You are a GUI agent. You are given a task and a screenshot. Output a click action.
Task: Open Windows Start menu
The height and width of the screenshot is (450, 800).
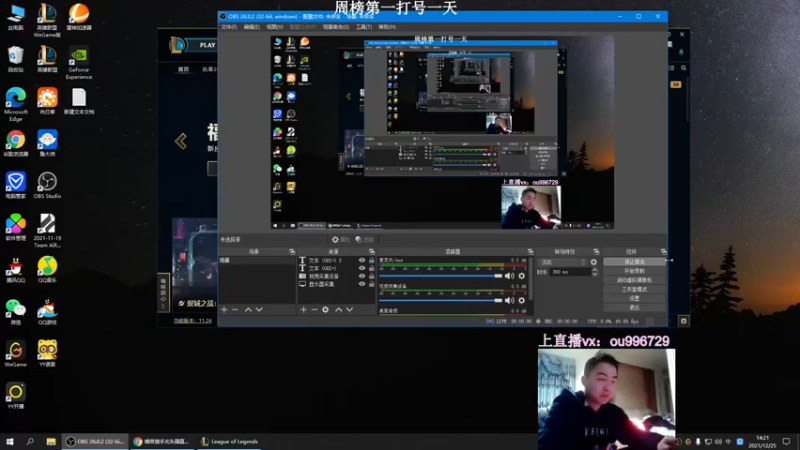[10, 441]
